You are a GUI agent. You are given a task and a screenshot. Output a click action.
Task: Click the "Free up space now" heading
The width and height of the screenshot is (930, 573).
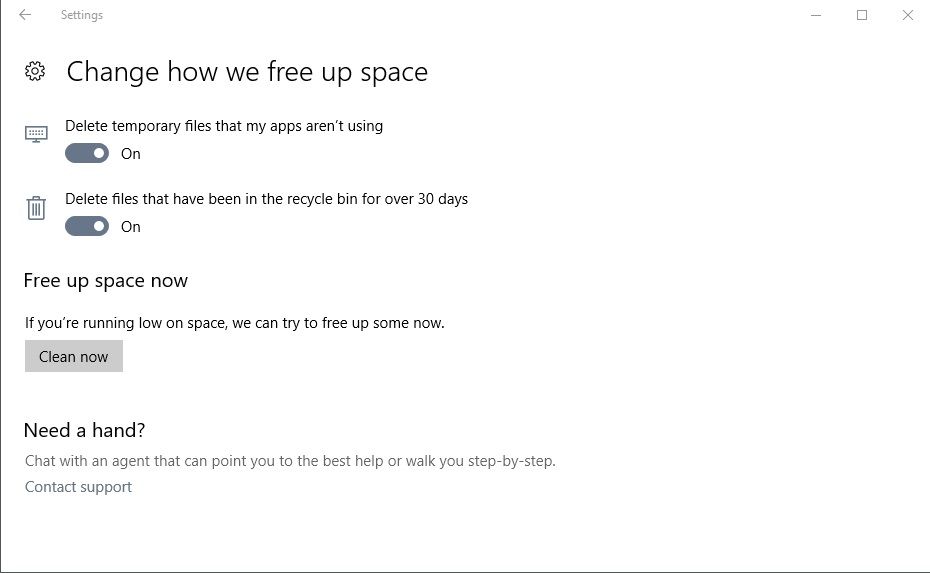(106, 280)
